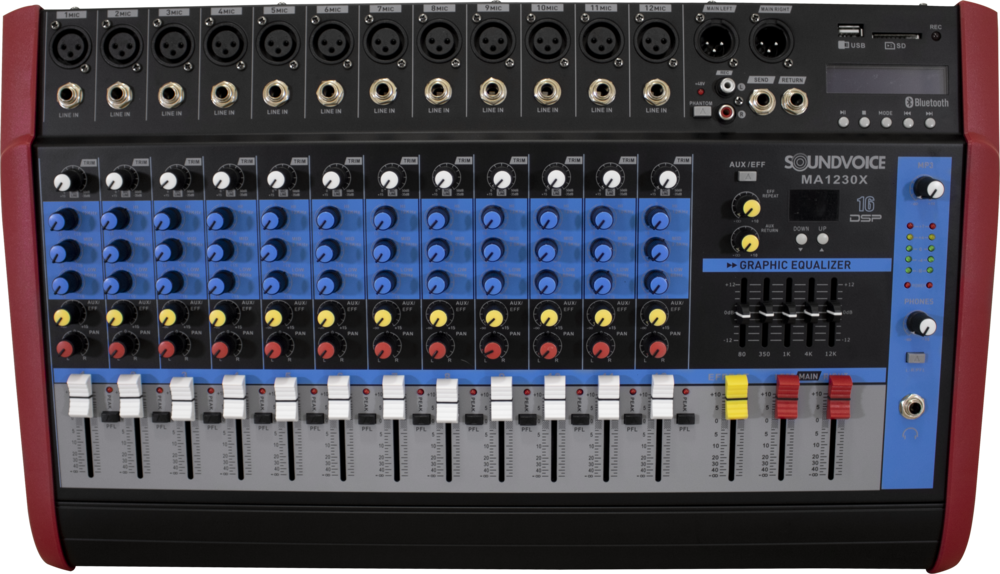
Task: Click the DSP effect number display
Action: (814, 205)
